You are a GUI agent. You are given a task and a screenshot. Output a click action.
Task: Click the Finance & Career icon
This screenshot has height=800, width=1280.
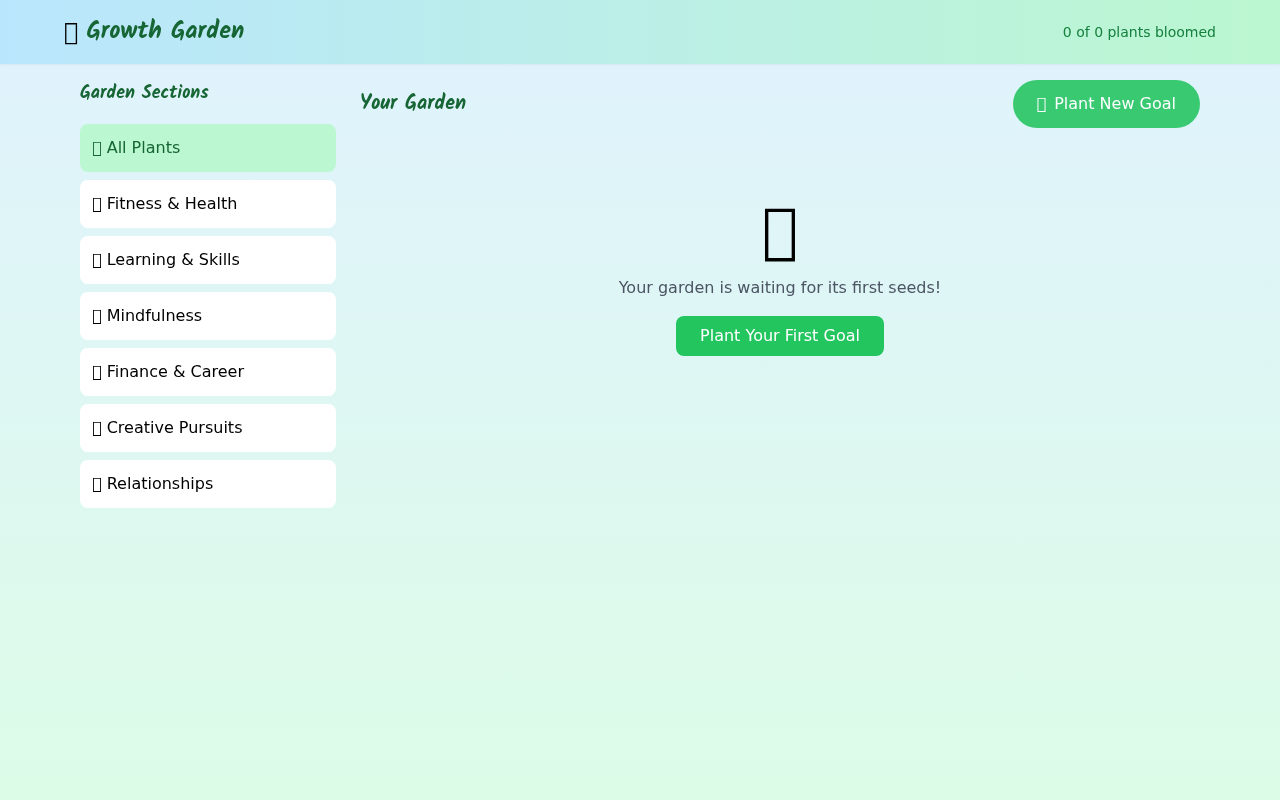[x=97, y=371]
